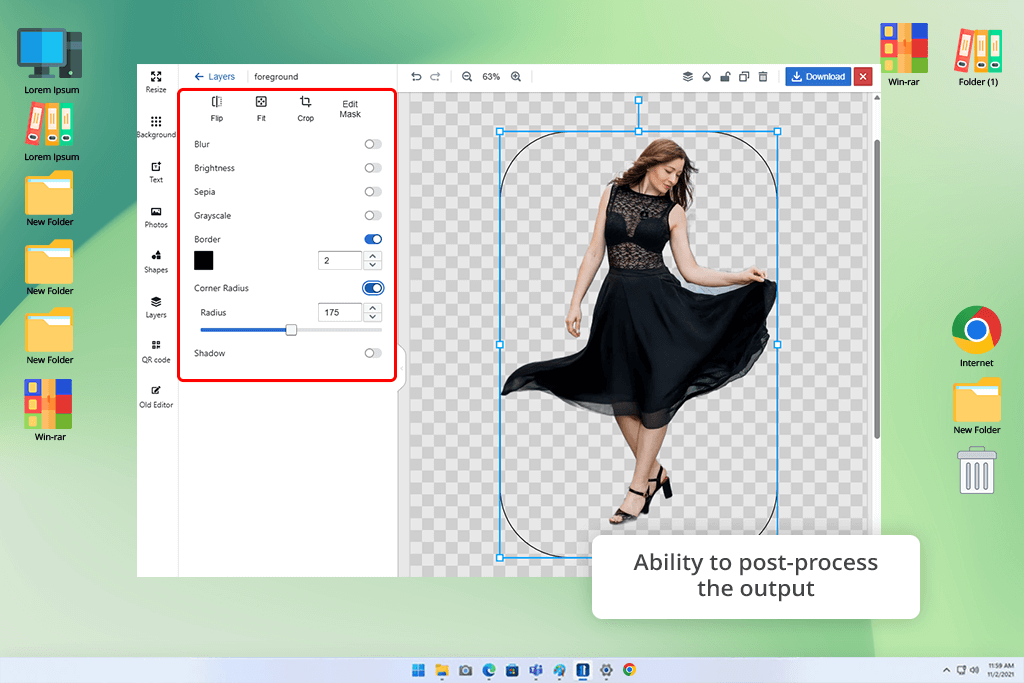Increase border width with up stepper arrow
This screenshot has width=1024, height=683.
click(x=372, y=256)
